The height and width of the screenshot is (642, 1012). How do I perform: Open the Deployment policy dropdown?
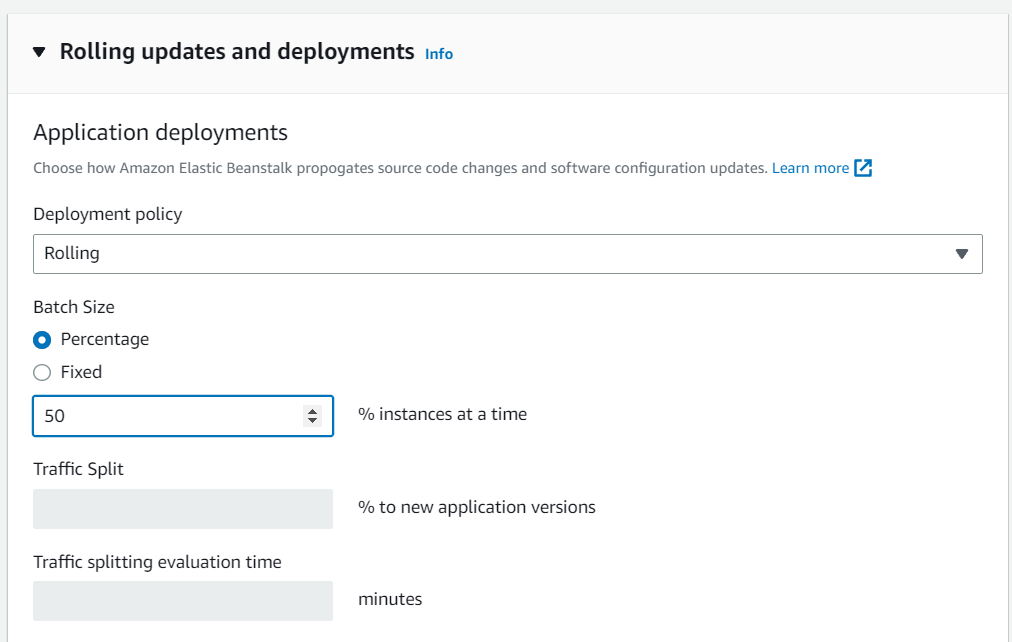508,254
